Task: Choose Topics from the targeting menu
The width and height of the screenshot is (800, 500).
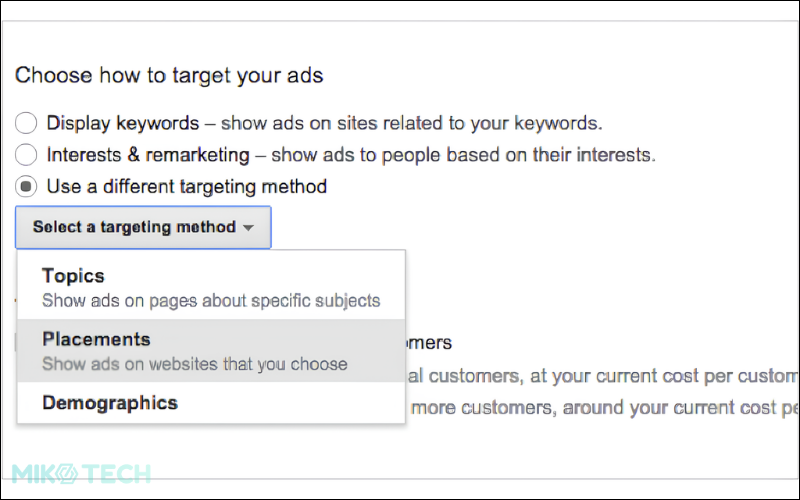Action: [211, 287]
